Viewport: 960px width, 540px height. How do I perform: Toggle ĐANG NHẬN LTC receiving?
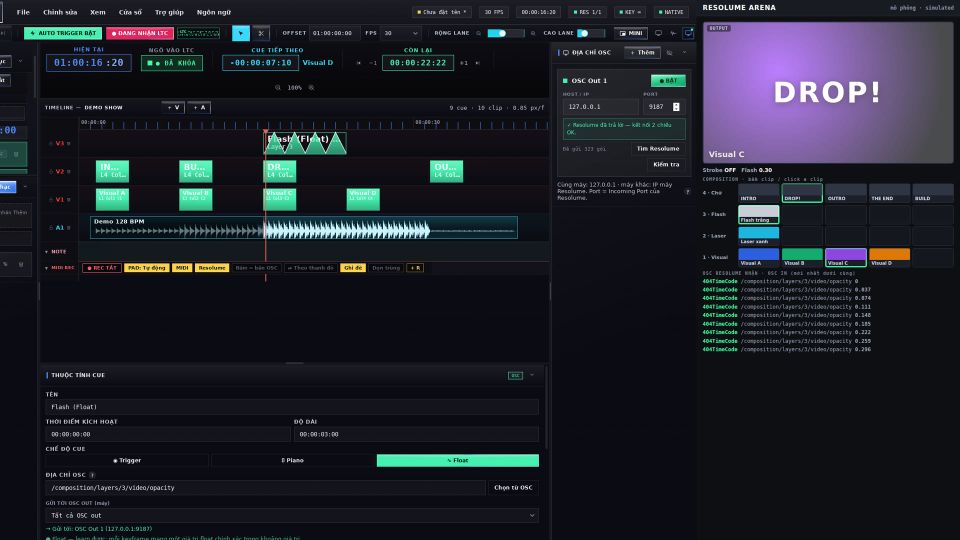(140, 33)
